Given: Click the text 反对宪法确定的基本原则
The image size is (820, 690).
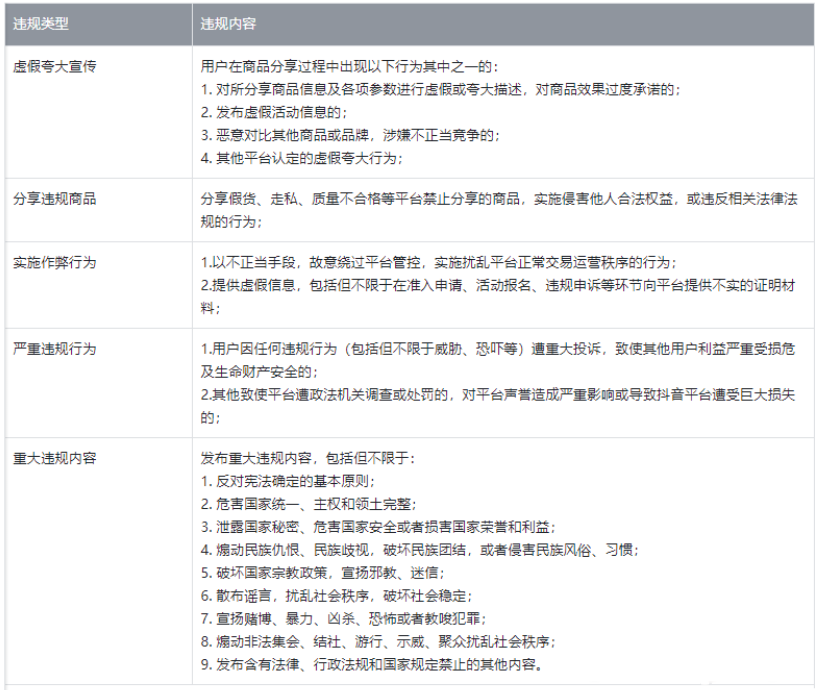Looking at the screenshot, I should [x=290, y=480].
